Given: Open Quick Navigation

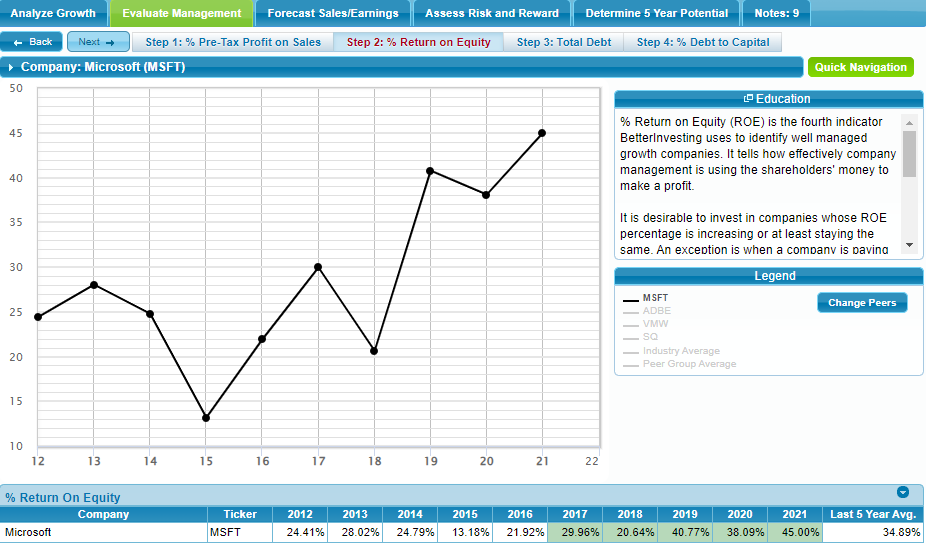Looking at the screenshot, I should (x=860, y=67).
